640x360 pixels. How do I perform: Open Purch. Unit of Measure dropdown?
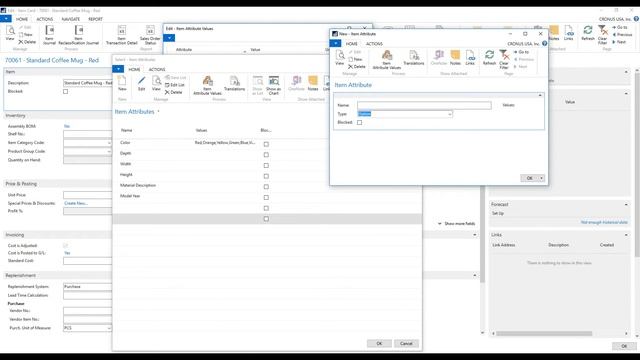coord(109,328)
